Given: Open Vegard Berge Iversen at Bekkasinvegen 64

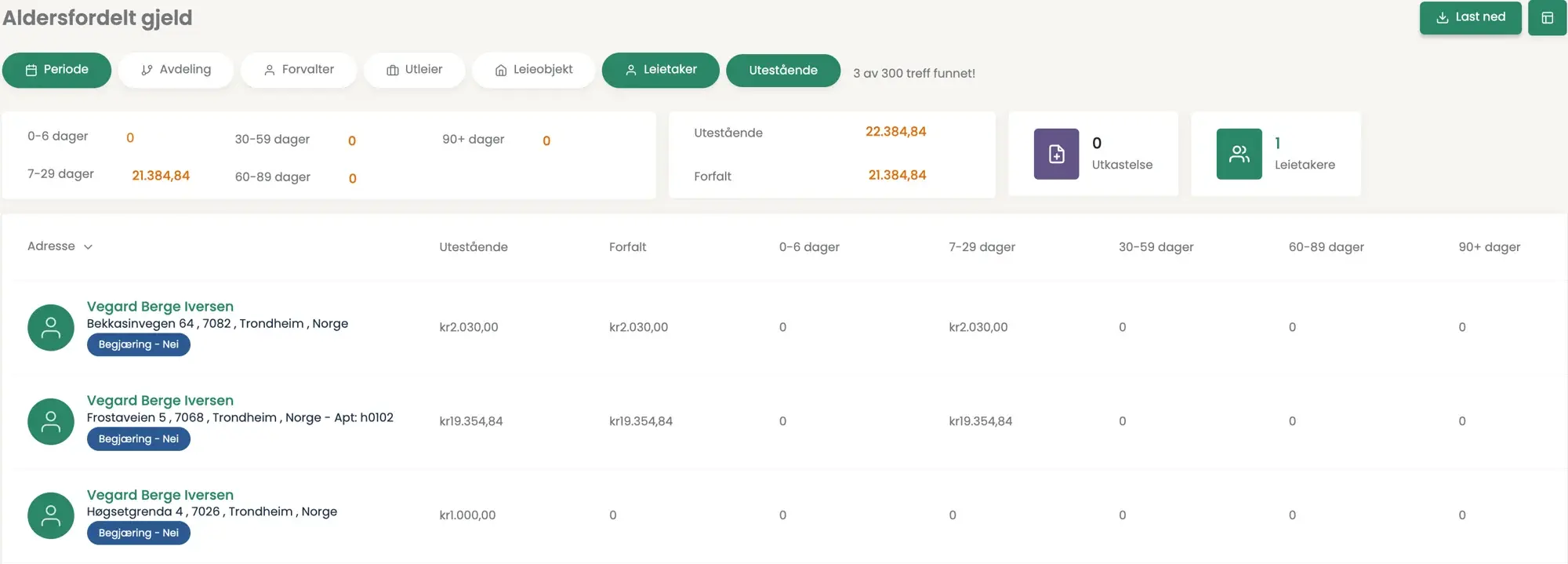Looking at the screenshot, I should click(x=160, y=307).
